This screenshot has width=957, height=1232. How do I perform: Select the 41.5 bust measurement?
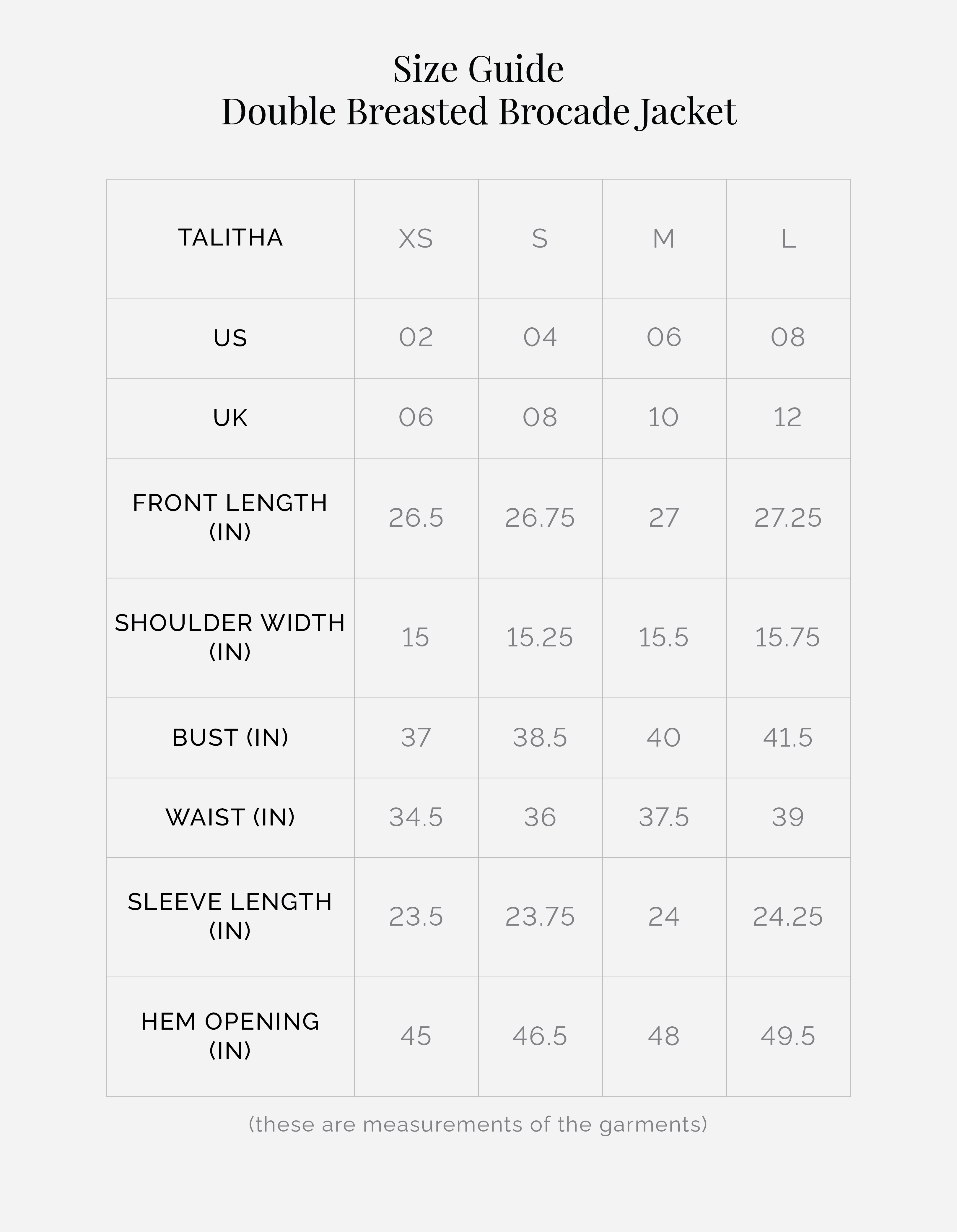(787, 738)
